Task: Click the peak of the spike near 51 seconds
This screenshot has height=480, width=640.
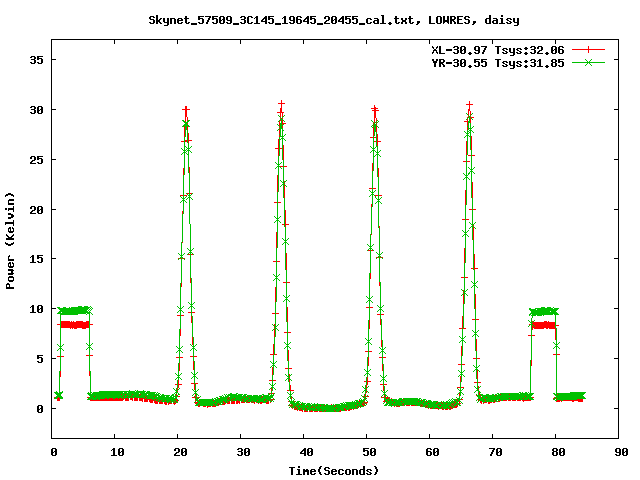Action: 375,109
